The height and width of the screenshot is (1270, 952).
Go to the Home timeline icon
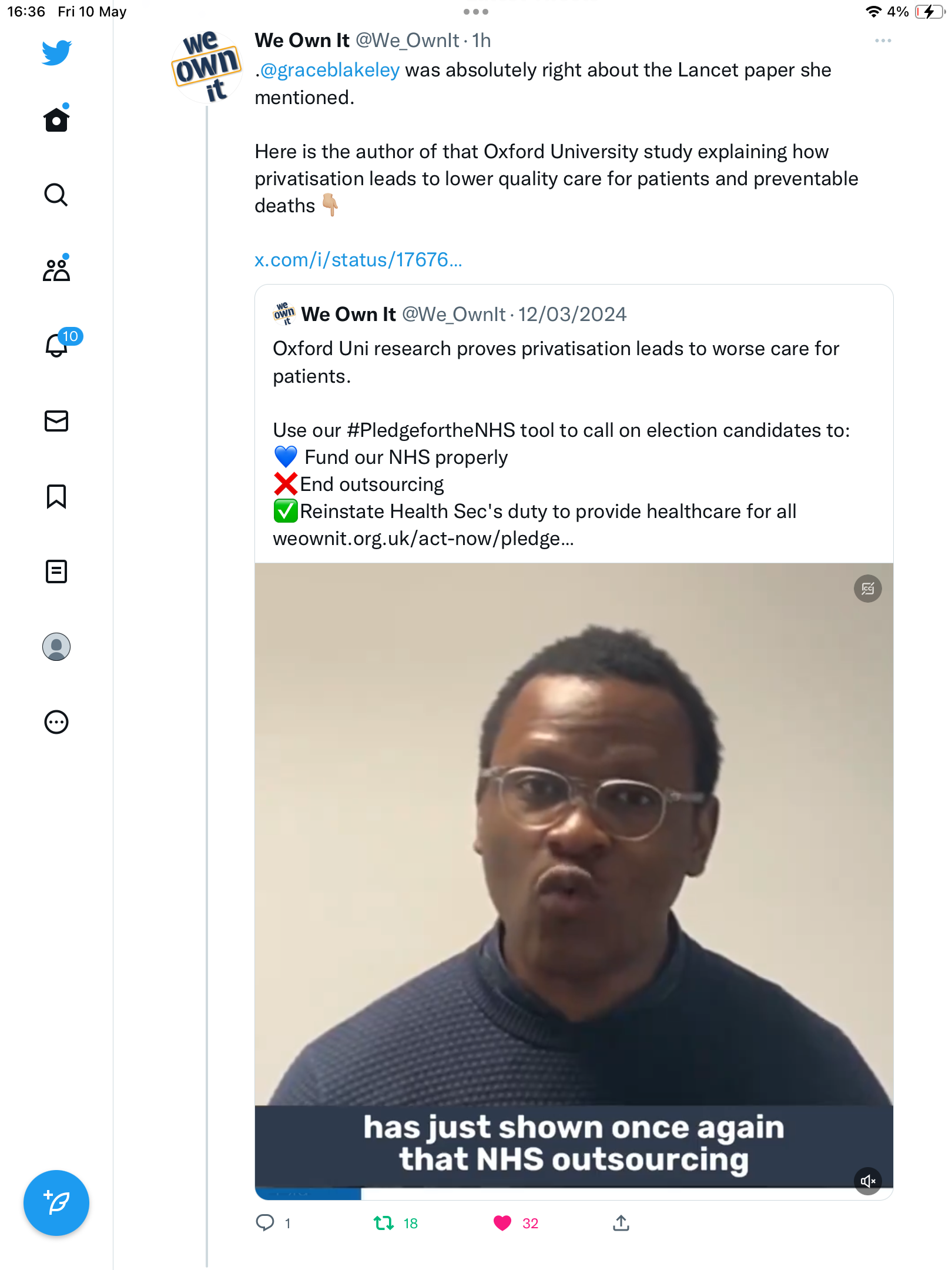[56, 119]
